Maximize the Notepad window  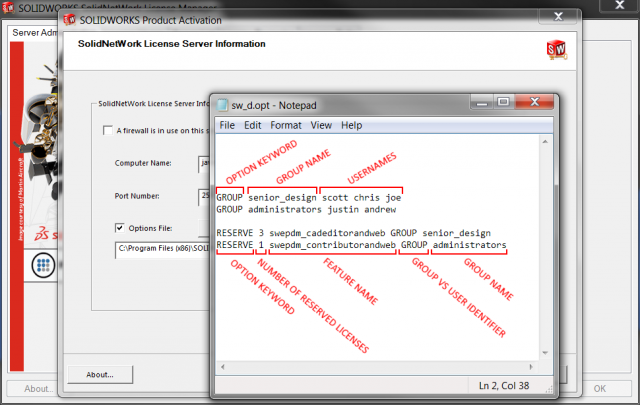pyautogui.click(x=504, y=102)
